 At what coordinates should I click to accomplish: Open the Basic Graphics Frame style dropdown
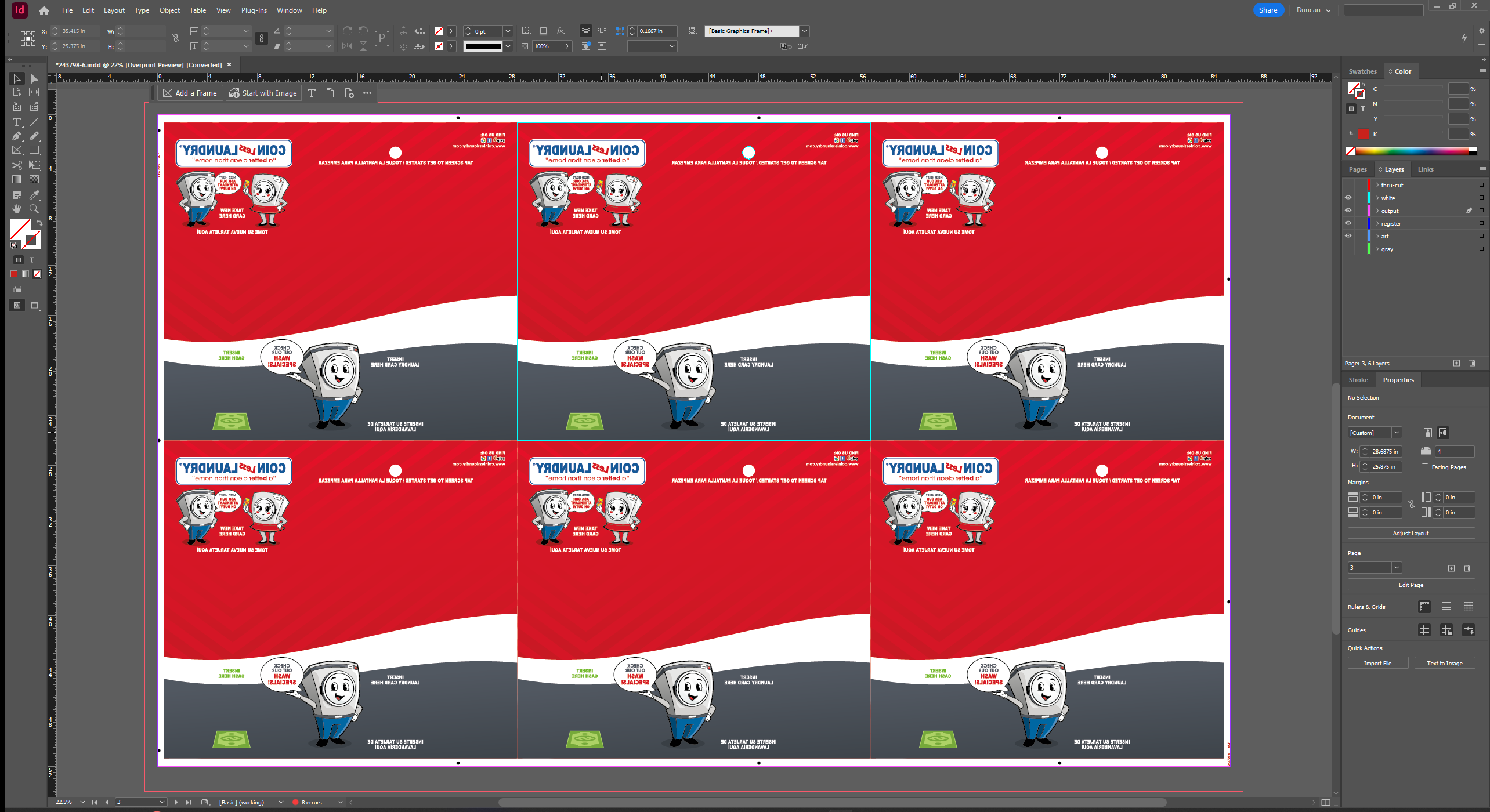pos(804,31)
